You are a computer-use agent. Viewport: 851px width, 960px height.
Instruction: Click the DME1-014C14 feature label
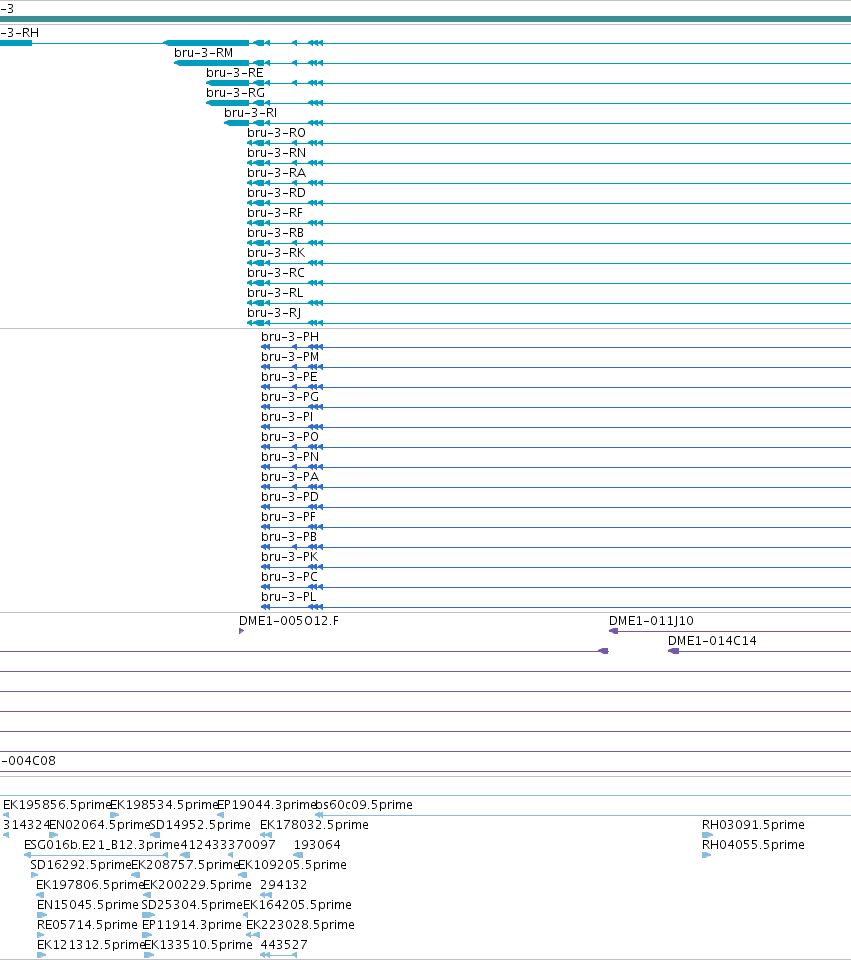pos(712,640)
